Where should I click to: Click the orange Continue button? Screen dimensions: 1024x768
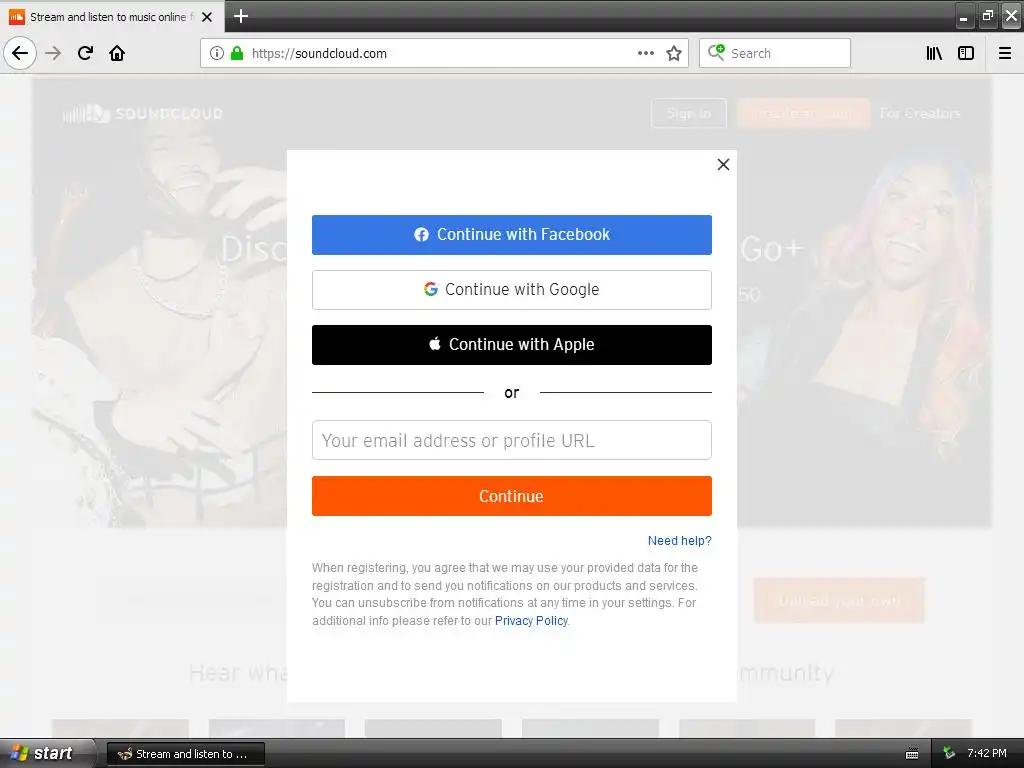511,496
